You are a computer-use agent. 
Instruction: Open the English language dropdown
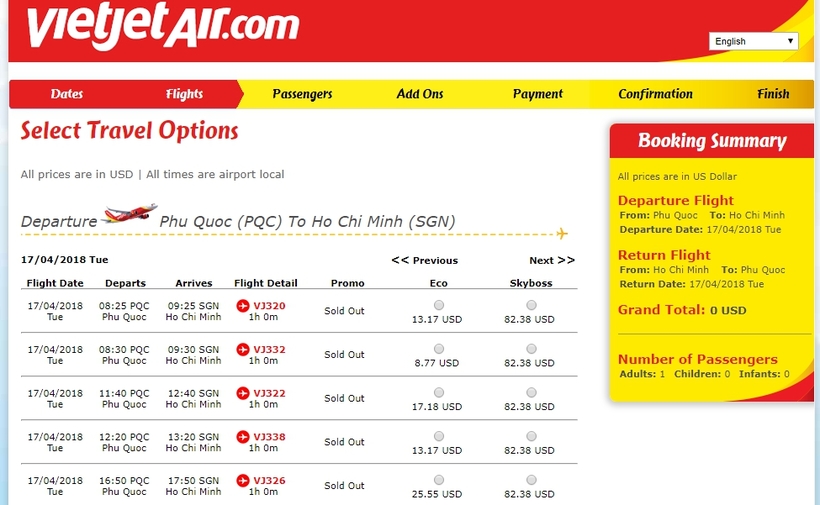pyautogui.click(x=754, y=41)
